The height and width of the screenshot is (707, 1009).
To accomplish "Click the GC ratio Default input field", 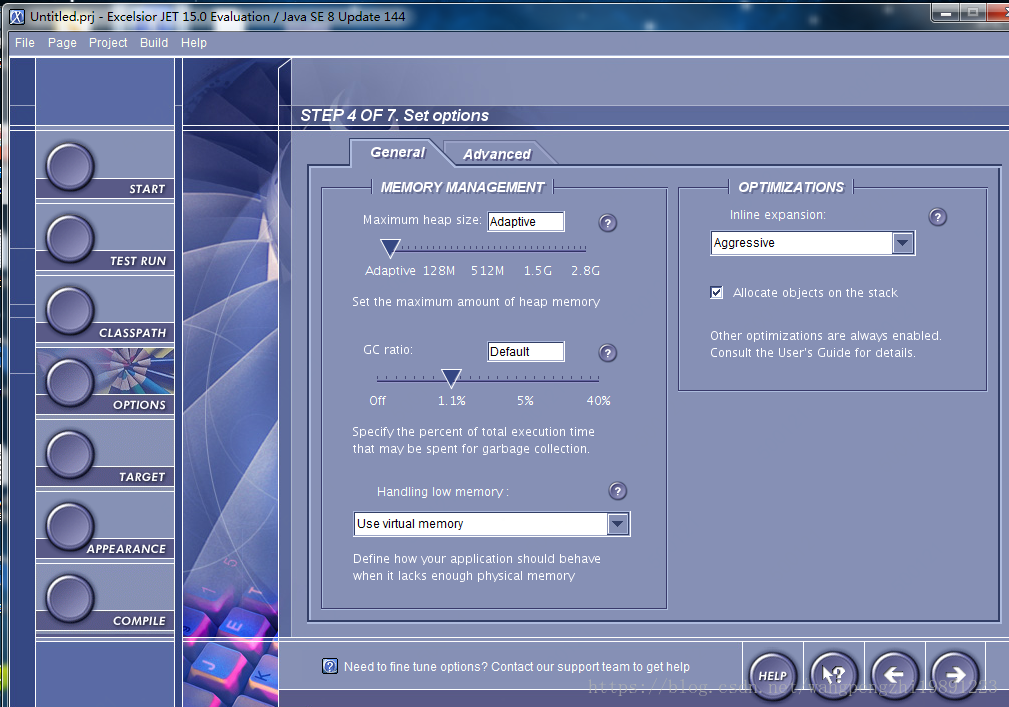I will 526,351.
